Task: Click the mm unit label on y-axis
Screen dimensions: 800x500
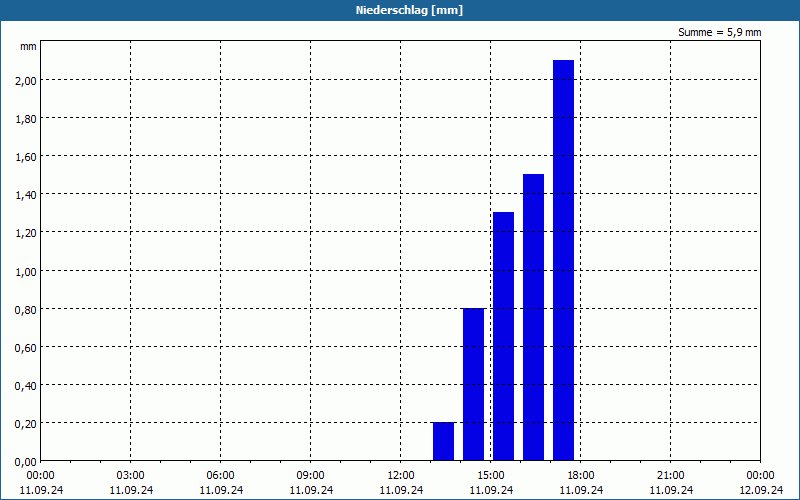Action: pos(28,47)
